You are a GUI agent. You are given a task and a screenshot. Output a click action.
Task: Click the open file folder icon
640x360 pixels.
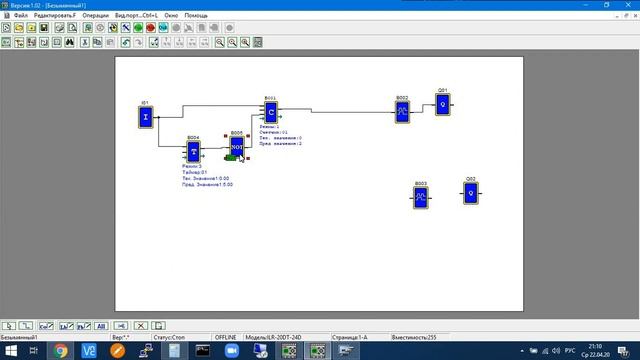[x=19, y=28]
